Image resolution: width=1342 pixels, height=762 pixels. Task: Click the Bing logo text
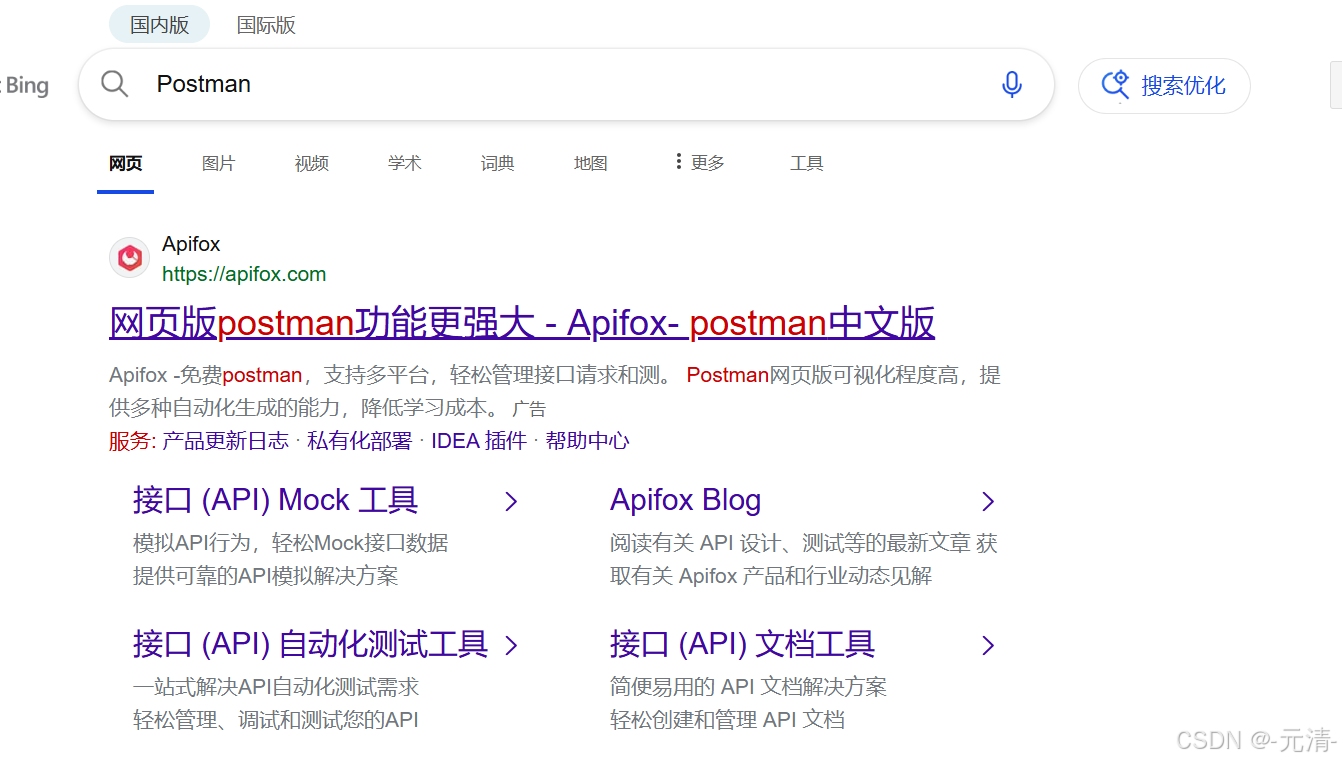point(25,86)
